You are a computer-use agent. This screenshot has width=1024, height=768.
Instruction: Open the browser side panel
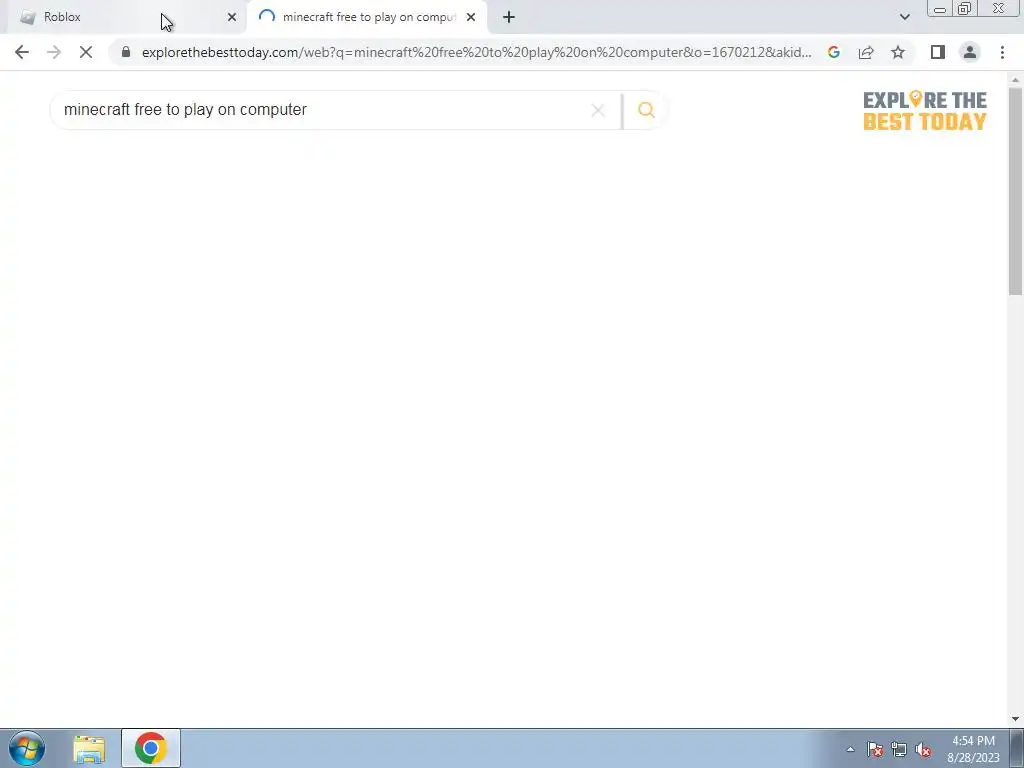tap(938, 52)
